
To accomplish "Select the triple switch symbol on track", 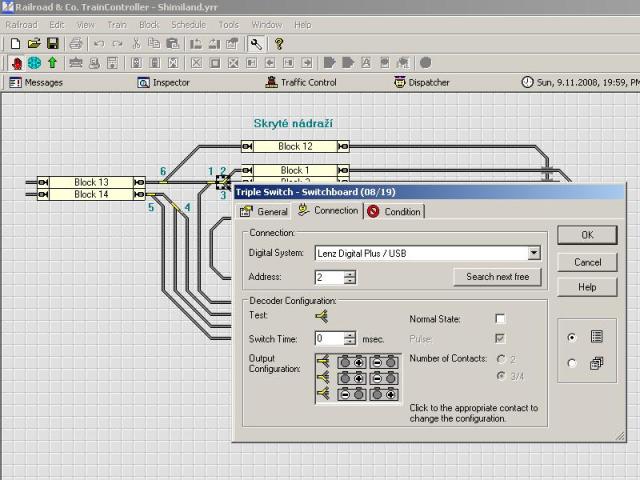I will tap(223, 182).
